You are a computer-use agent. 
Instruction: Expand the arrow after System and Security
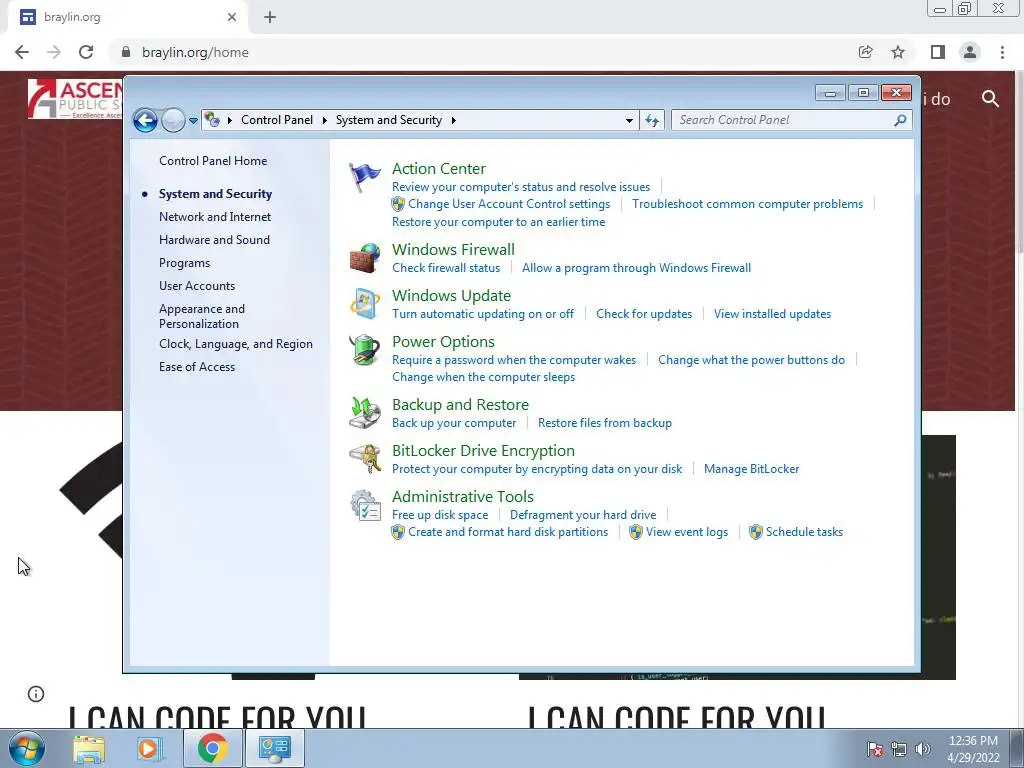[453, 120]
